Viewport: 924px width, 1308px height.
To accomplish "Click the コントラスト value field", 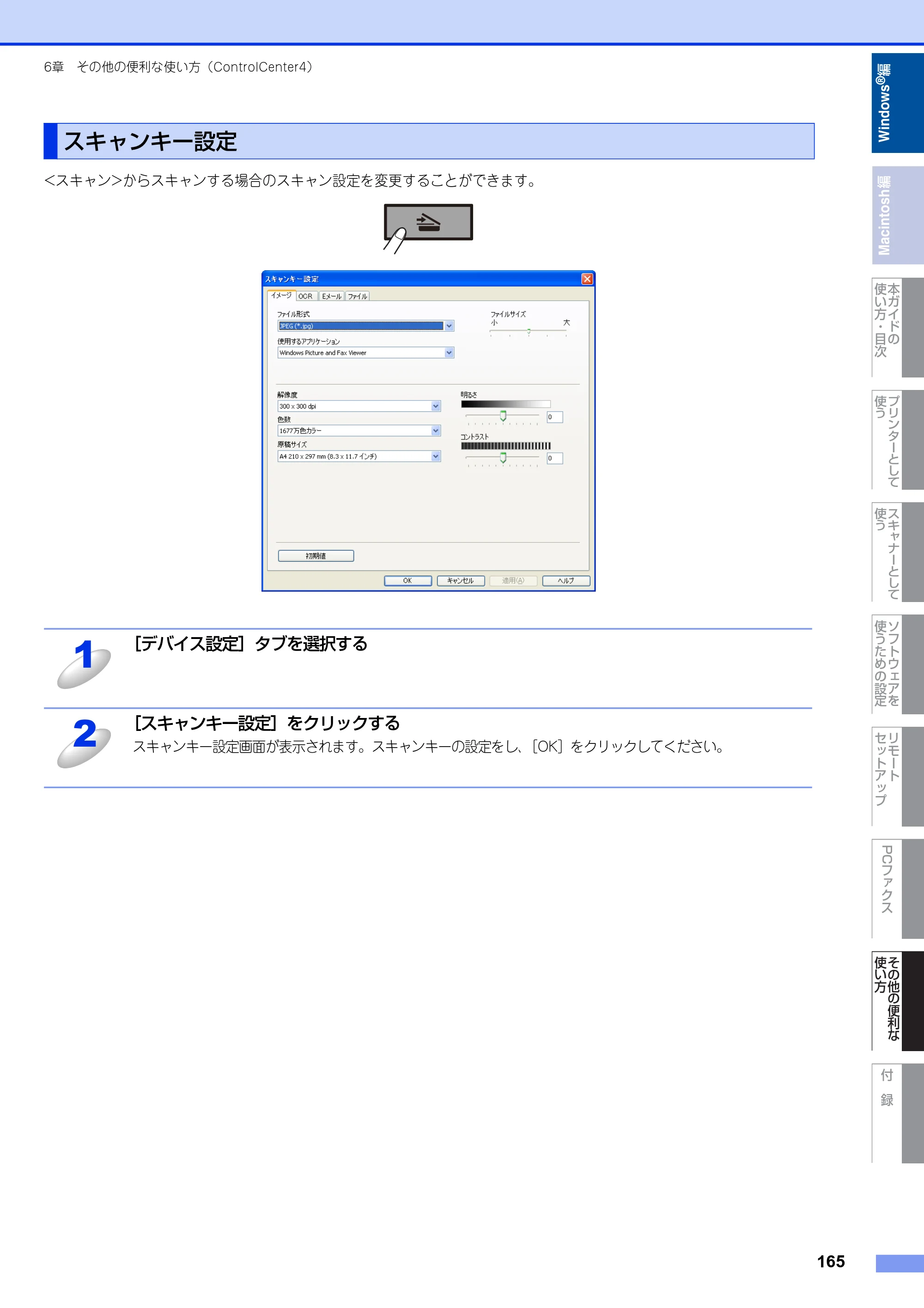I will click(554, 458).
